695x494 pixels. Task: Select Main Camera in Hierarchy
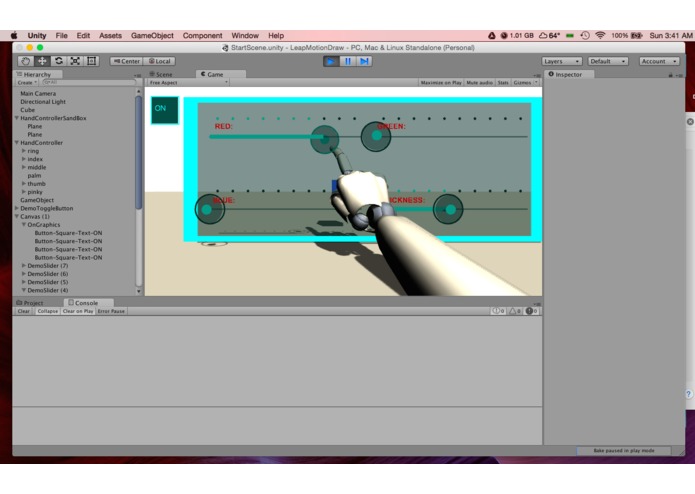[x=38, y=93]
